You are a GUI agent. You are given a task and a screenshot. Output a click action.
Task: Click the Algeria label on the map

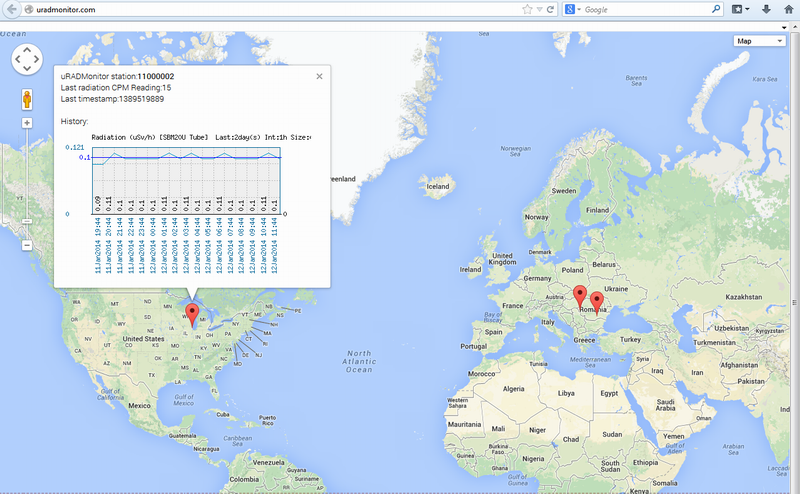(x=513, y=389)
